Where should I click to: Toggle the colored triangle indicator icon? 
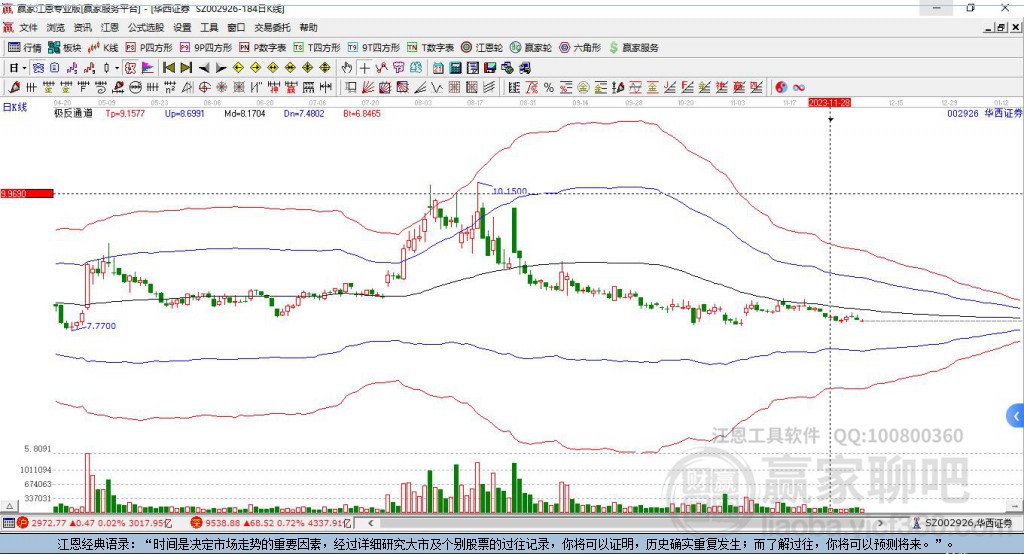[148, 68]
